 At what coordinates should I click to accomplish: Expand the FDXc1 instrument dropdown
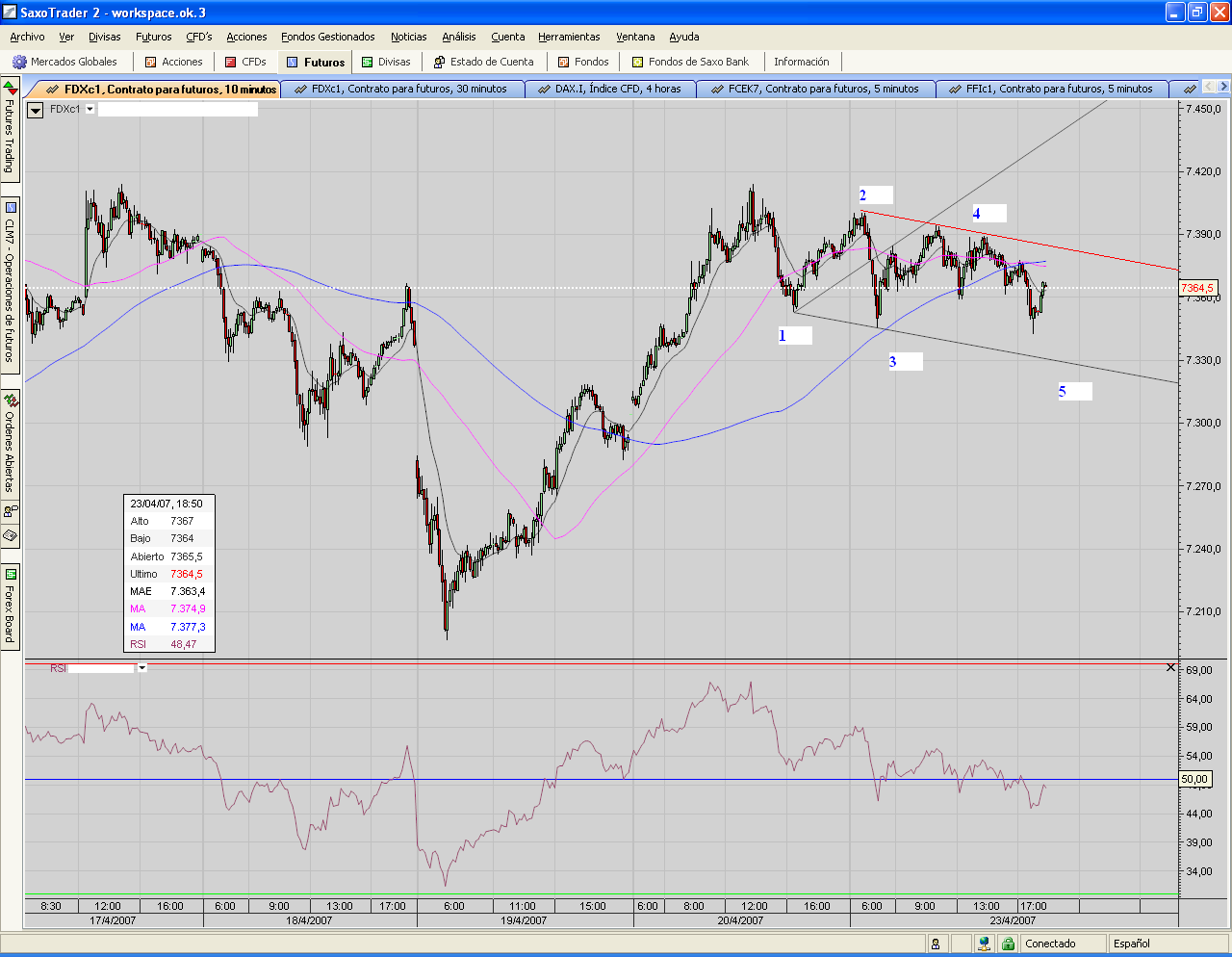[90, 109]
